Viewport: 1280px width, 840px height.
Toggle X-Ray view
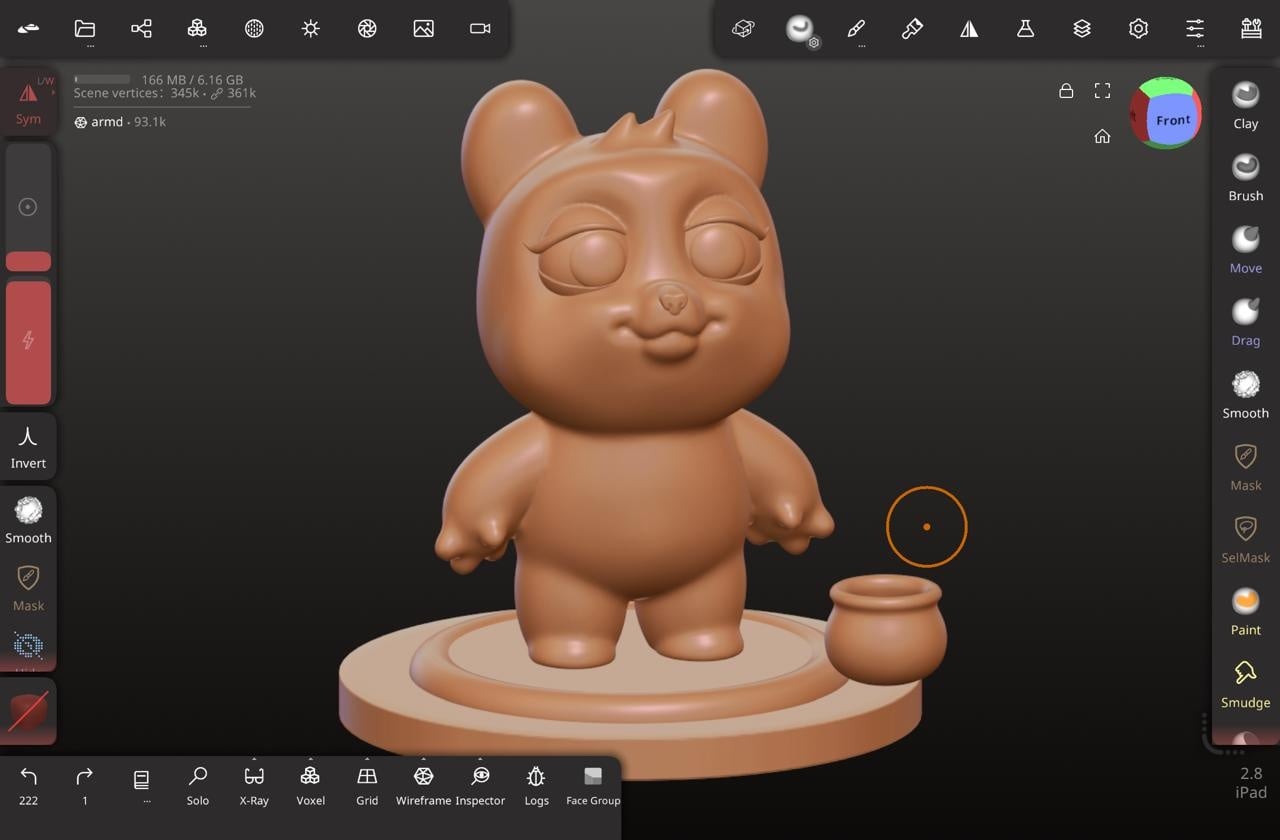coord(254,785)
